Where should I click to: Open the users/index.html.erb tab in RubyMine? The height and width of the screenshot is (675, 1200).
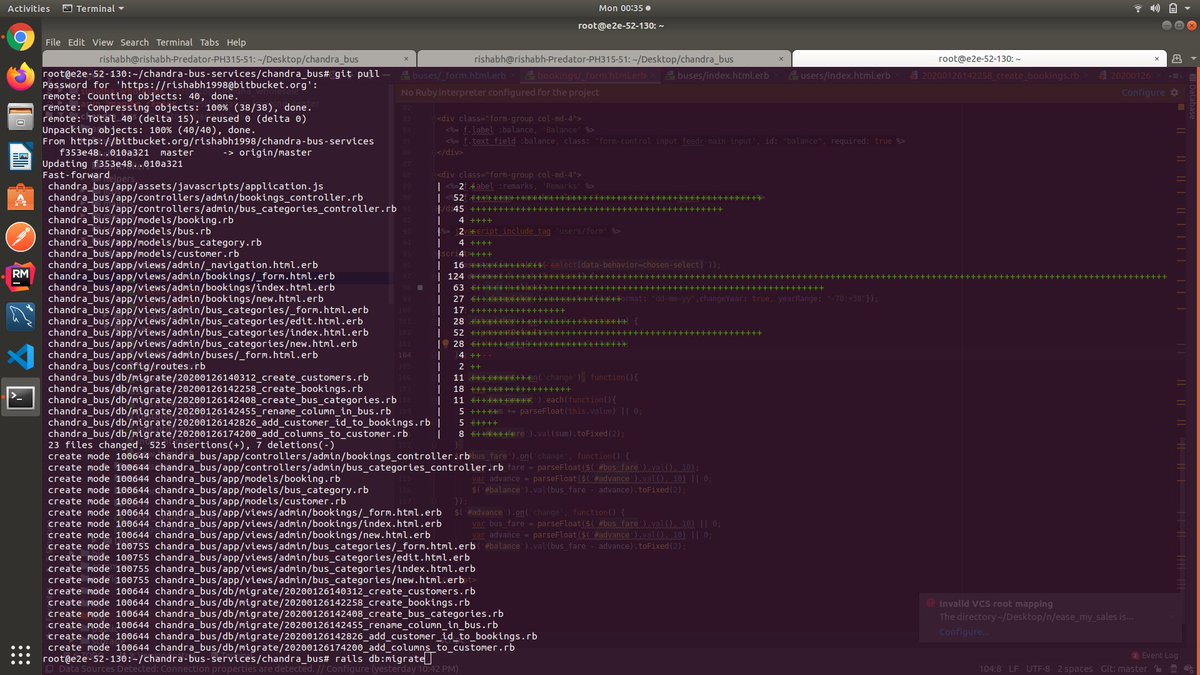841,75
